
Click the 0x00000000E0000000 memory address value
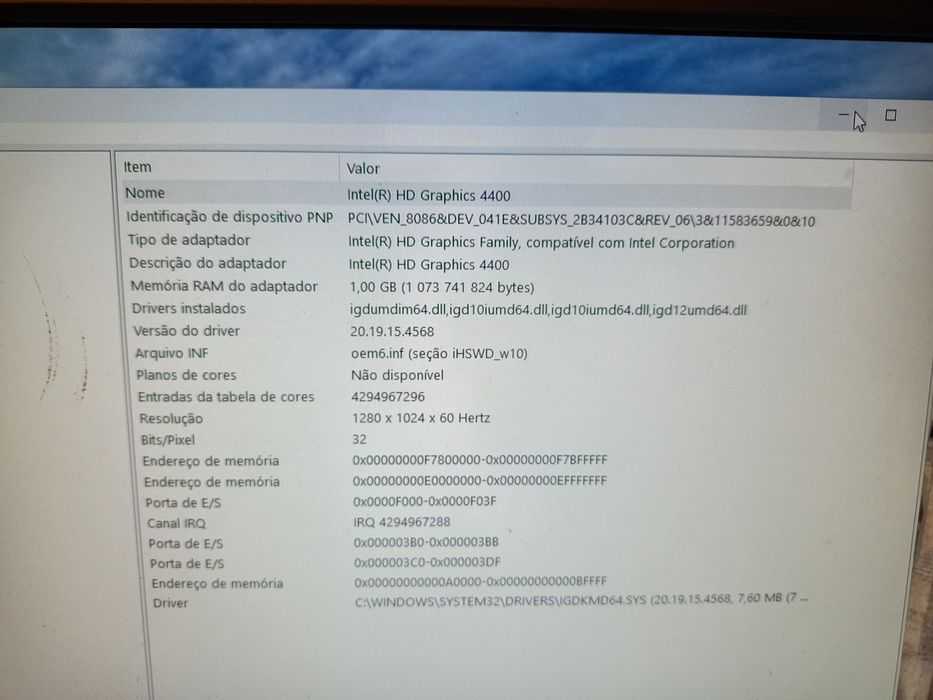coord(480,480)
